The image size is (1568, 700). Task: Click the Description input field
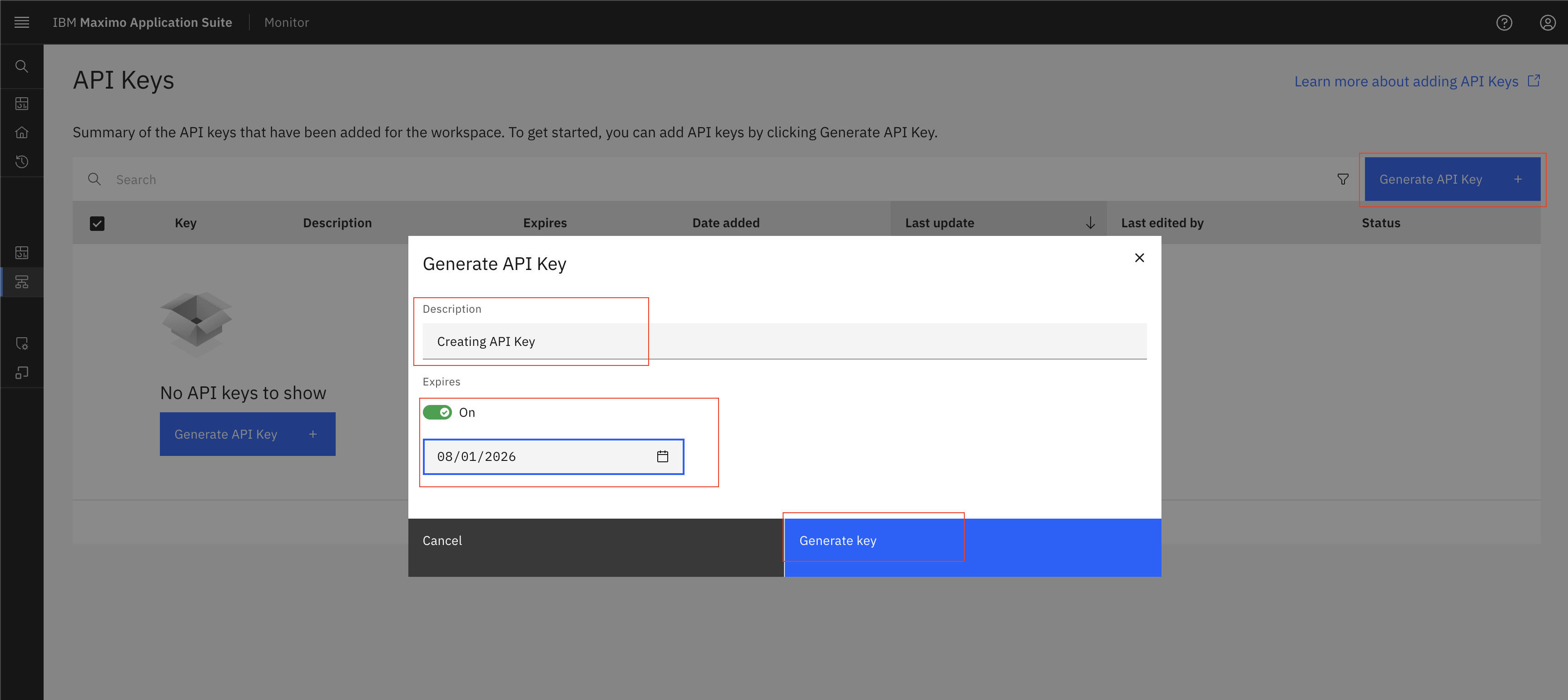coord(784,341)
